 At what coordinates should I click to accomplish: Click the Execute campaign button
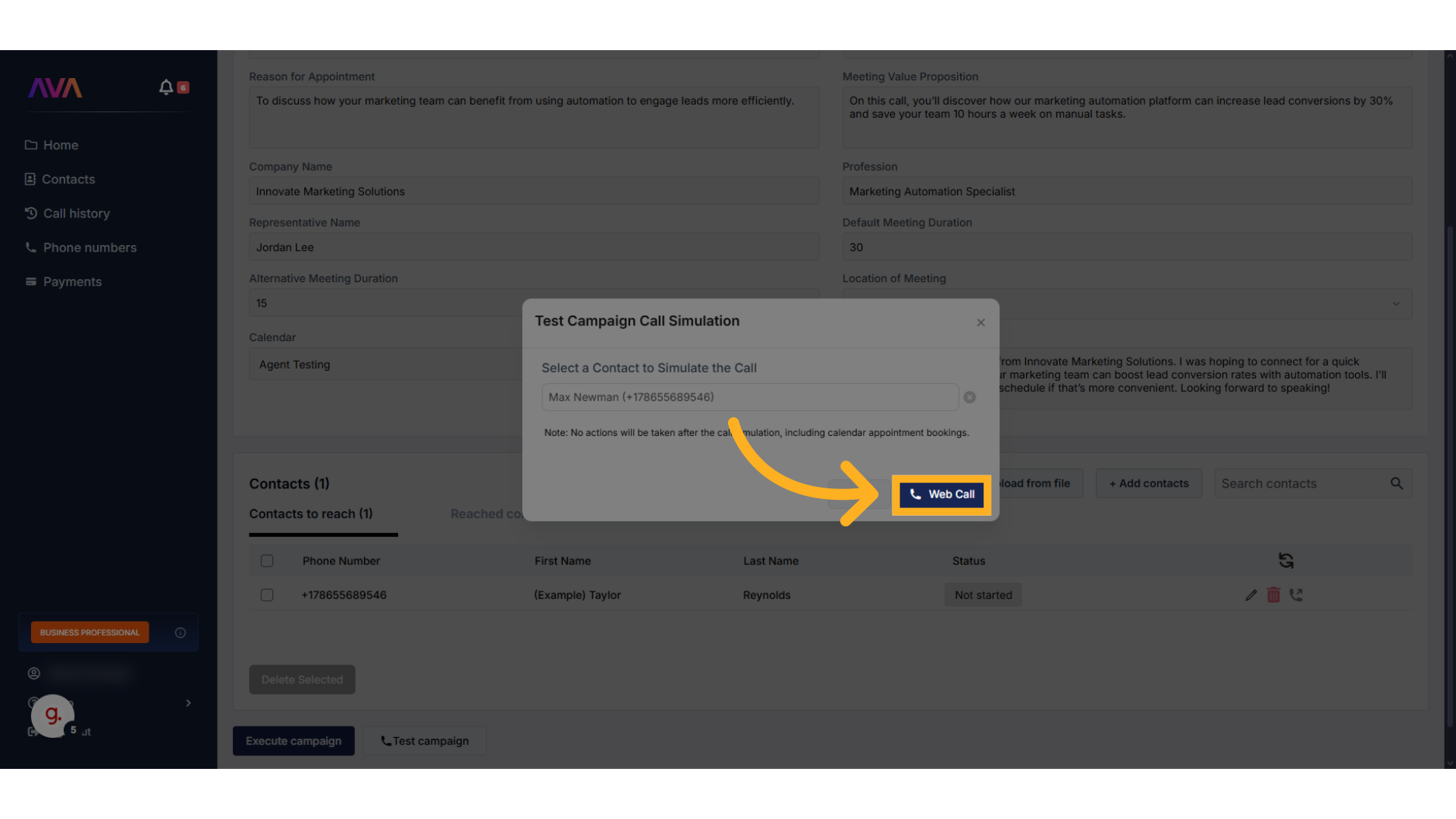(293, 741)
